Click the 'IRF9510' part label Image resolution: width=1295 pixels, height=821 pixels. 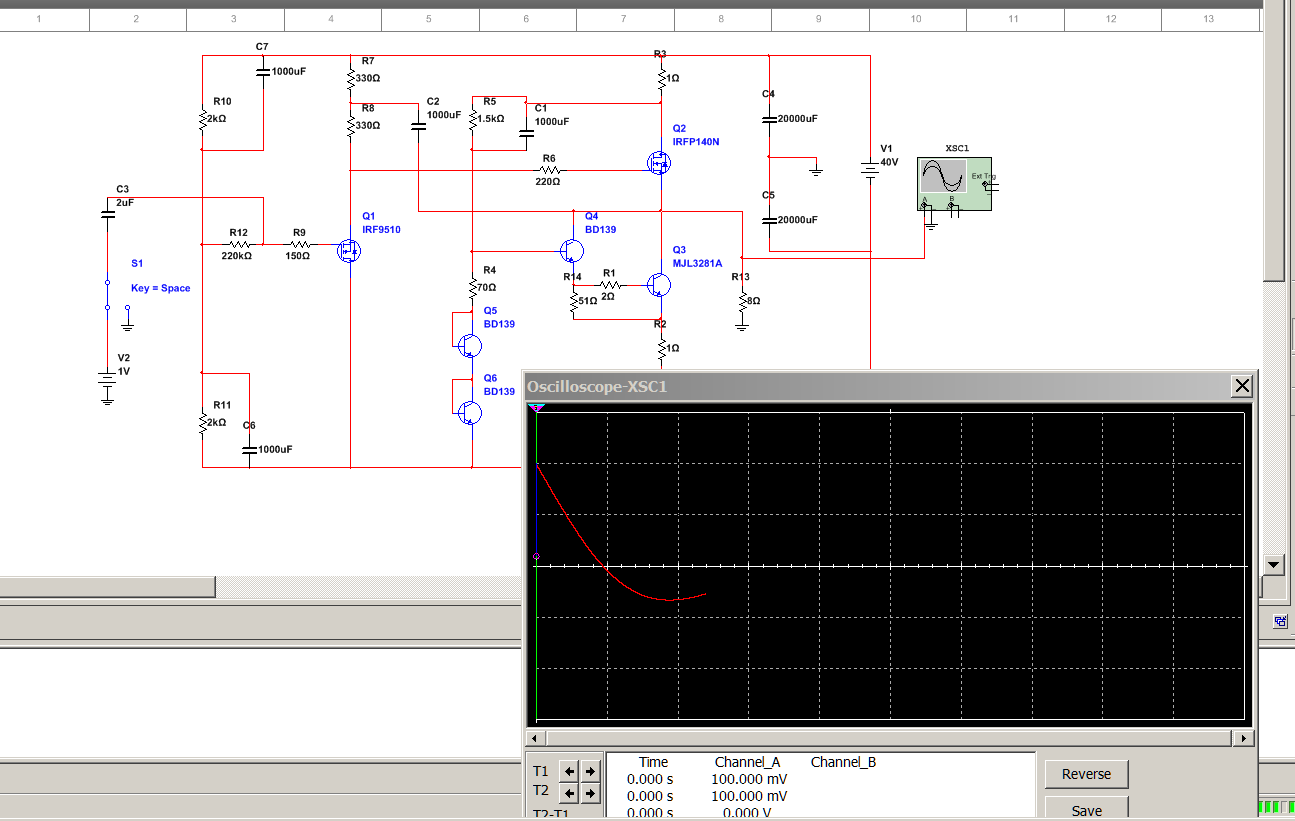pos(381,230)
